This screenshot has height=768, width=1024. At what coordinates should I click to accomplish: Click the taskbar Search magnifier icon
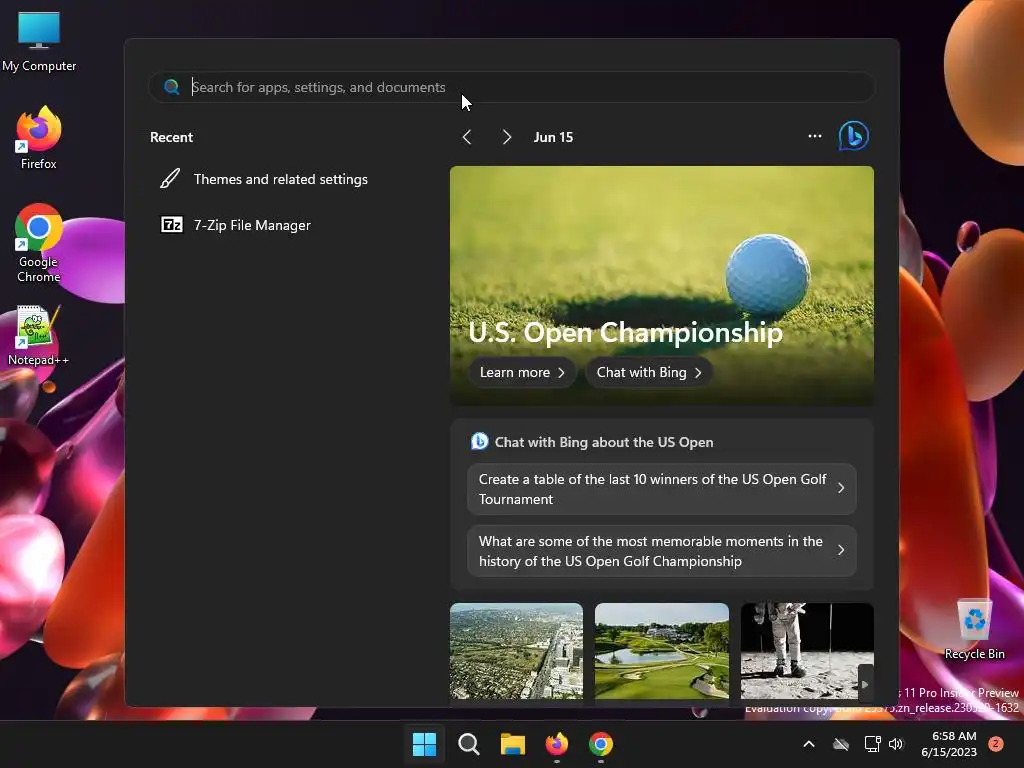pyautogui.click(x=469, y=744)
